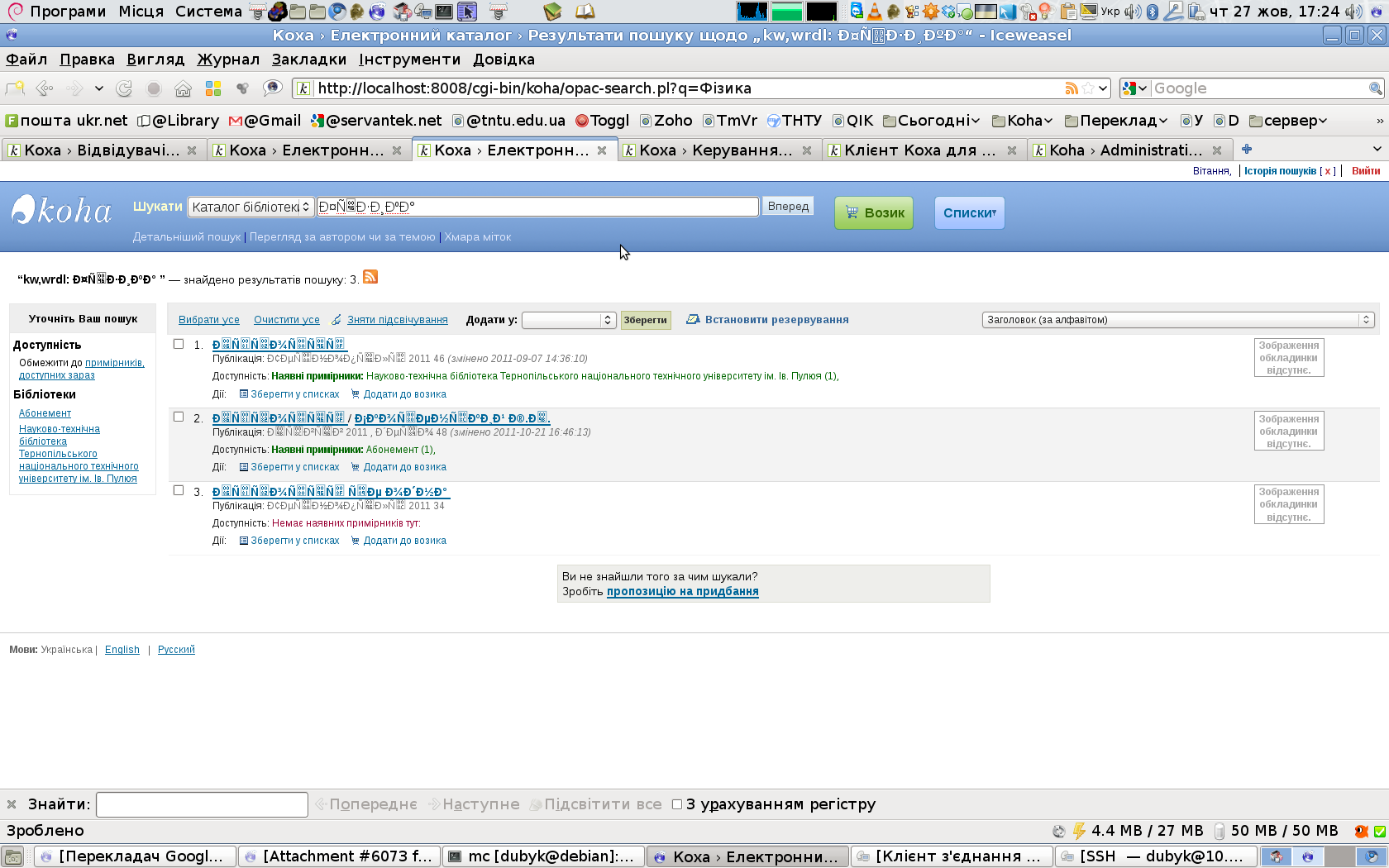Open the 'пропозицію на придбання' link
Screen dimensions: 1389x868
[x=682, y=592]
